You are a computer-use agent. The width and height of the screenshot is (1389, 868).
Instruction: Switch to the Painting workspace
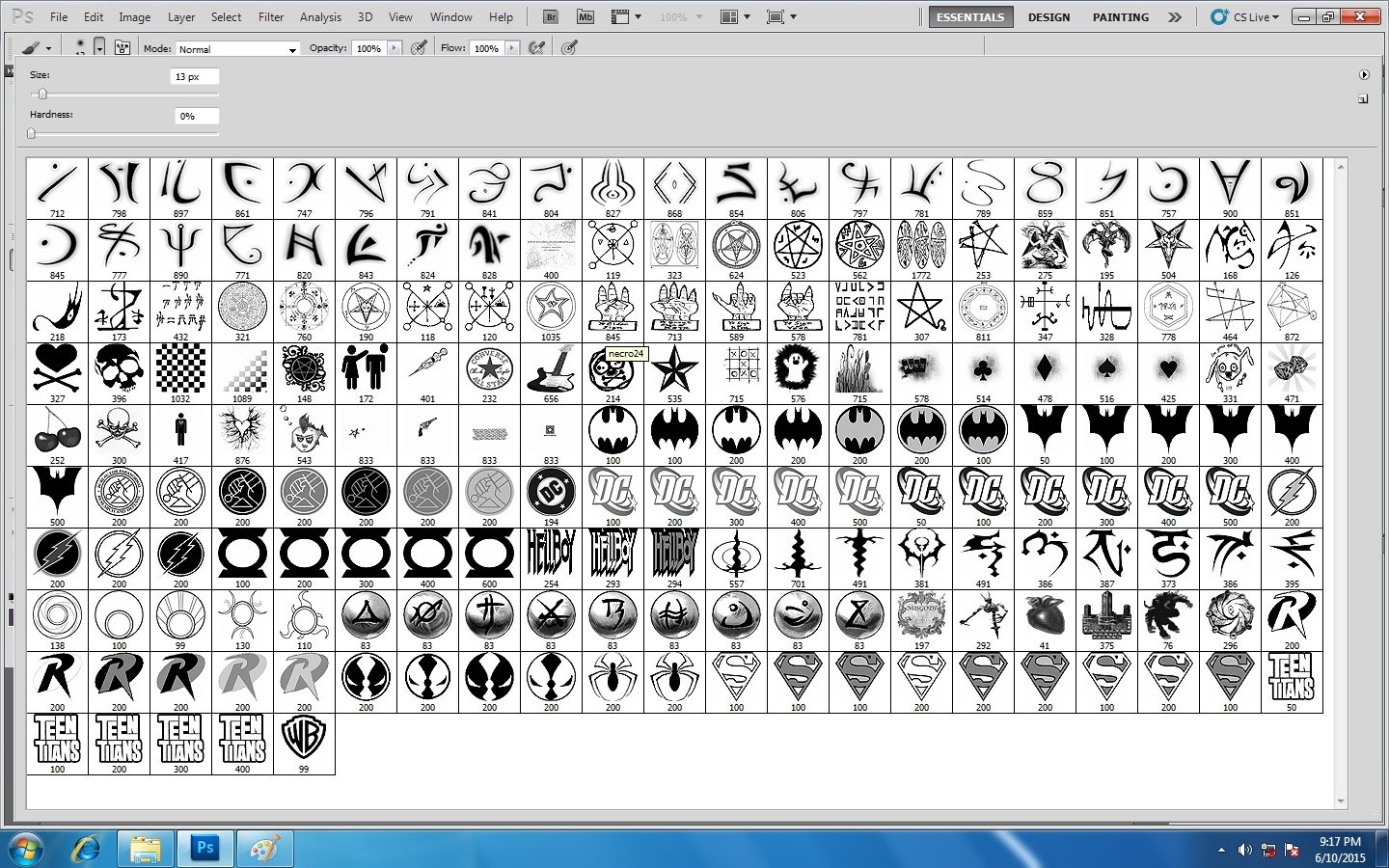[1120, 17]
